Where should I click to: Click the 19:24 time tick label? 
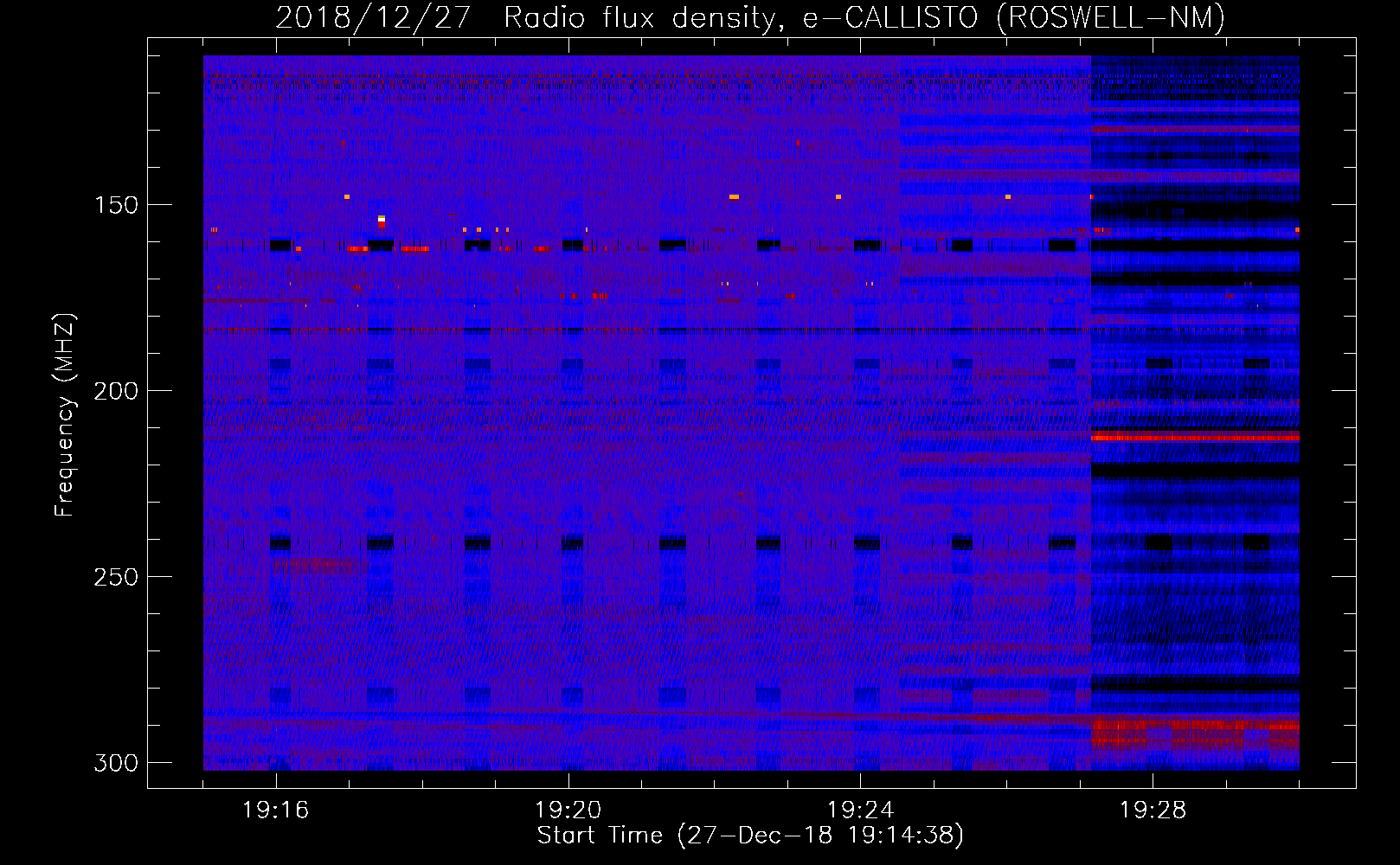[x=861, y=810]
